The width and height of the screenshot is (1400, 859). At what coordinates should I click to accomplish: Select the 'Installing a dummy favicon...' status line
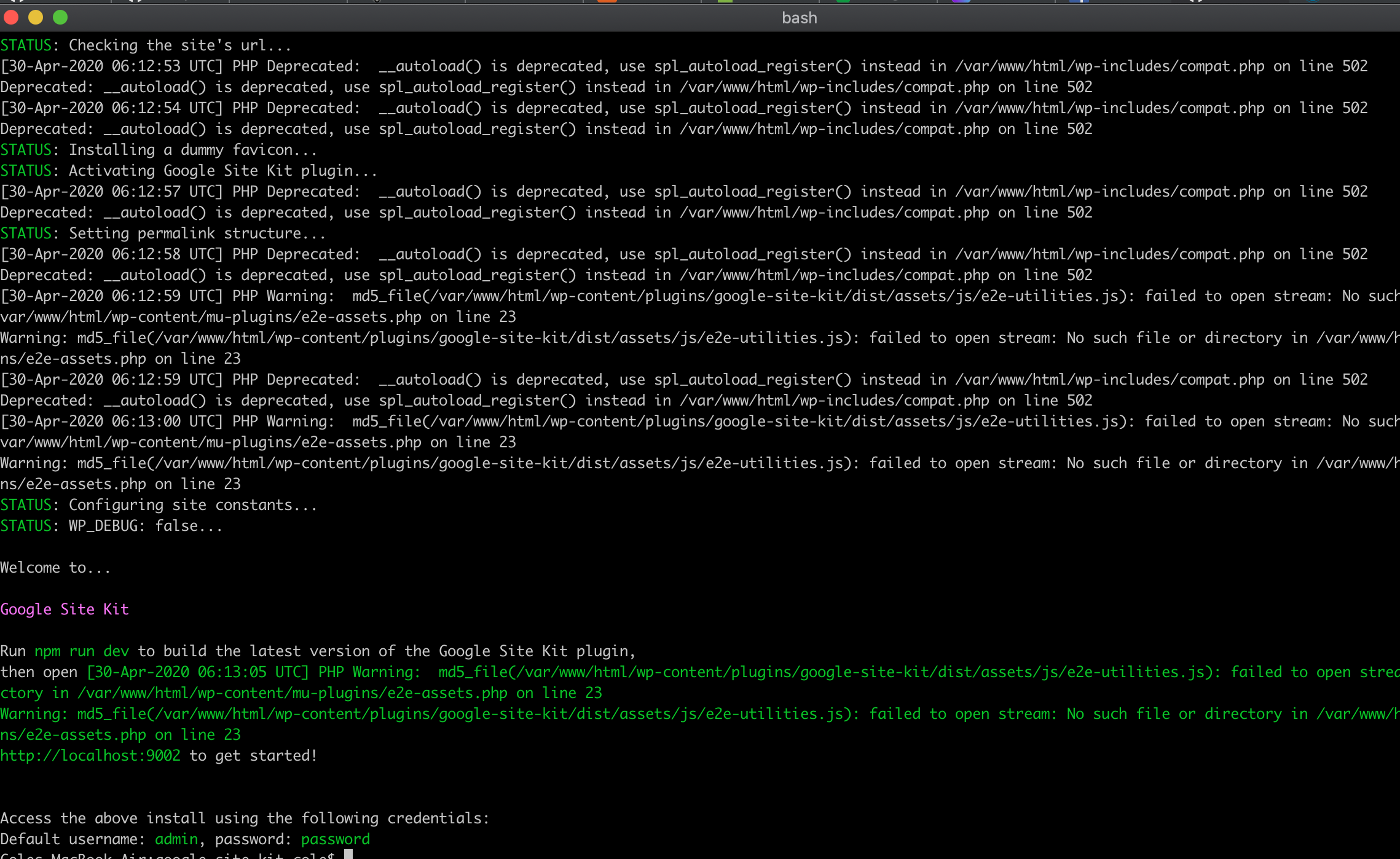(159, 150)
